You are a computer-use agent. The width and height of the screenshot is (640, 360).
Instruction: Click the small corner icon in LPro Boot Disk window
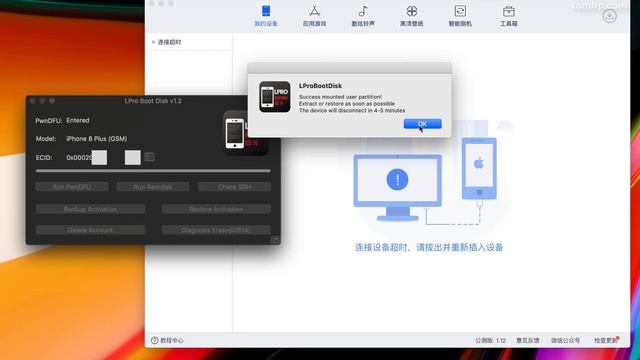click(x=276, y=240)
